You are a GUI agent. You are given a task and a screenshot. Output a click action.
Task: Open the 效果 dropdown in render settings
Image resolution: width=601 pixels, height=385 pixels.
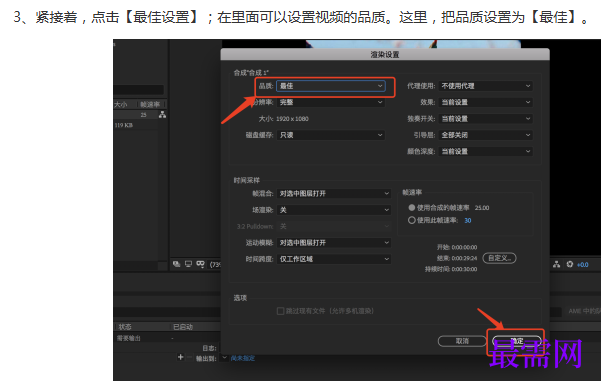(485, 102)
